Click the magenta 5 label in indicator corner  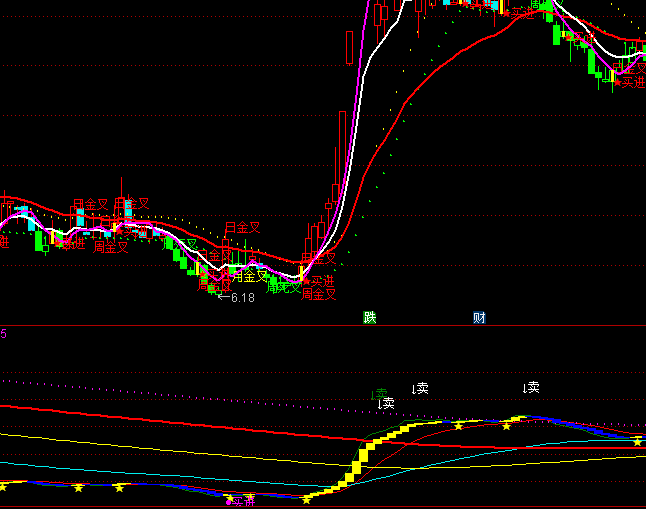pyautogui.click(x=3, y=334)
